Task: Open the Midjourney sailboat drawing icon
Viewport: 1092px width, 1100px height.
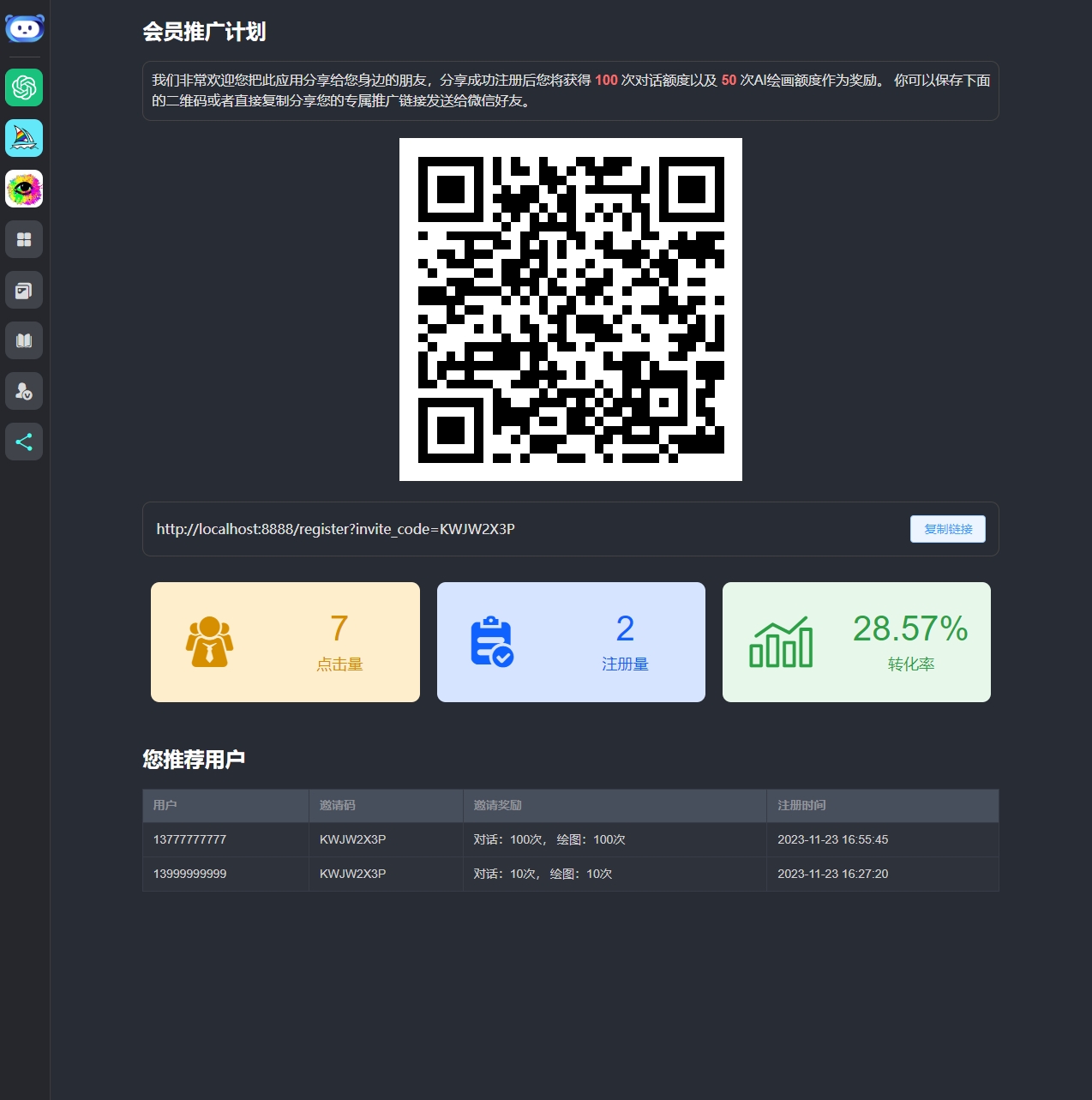Action: click(x=24, y=138)
